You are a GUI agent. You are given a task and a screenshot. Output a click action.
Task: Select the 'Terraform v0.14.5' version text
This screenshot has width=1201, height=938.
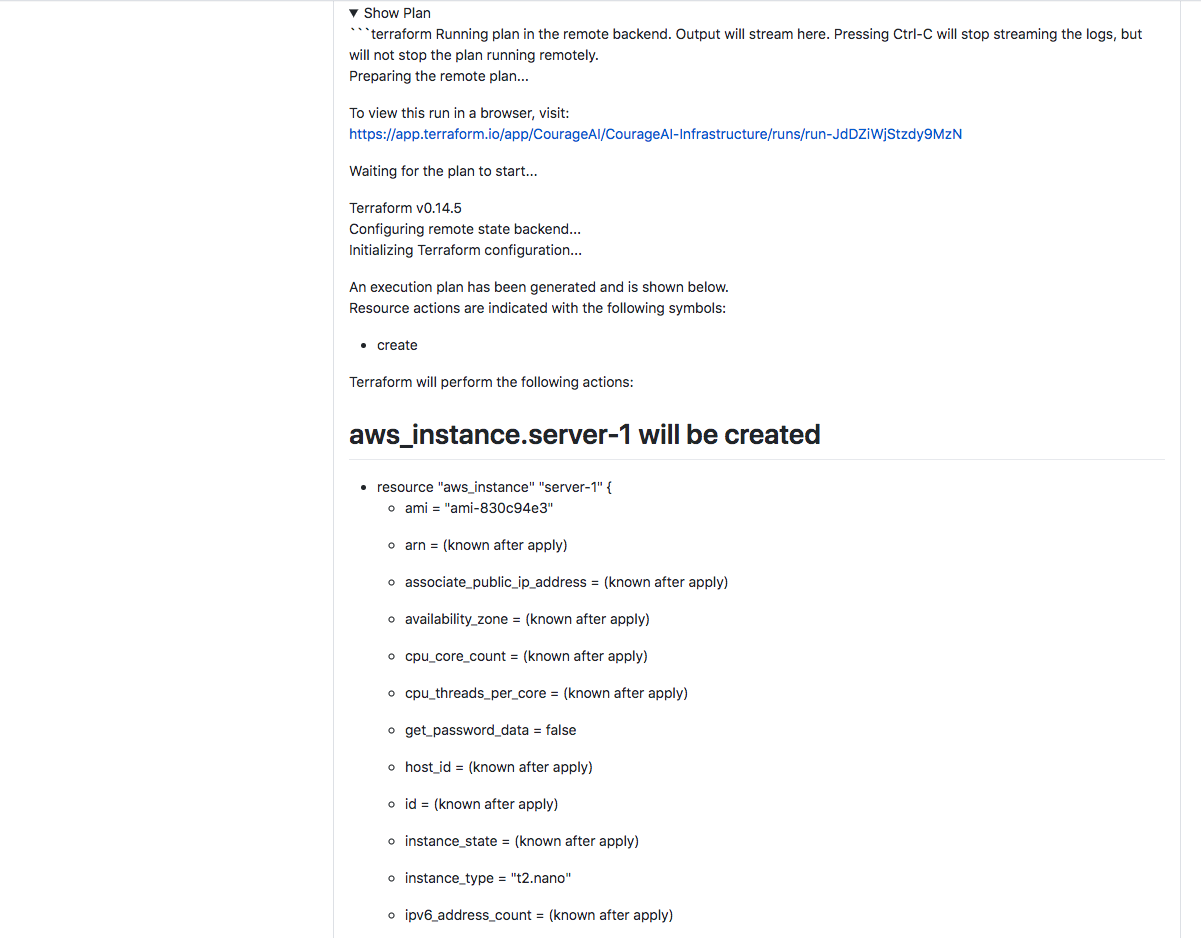(405, 208)
